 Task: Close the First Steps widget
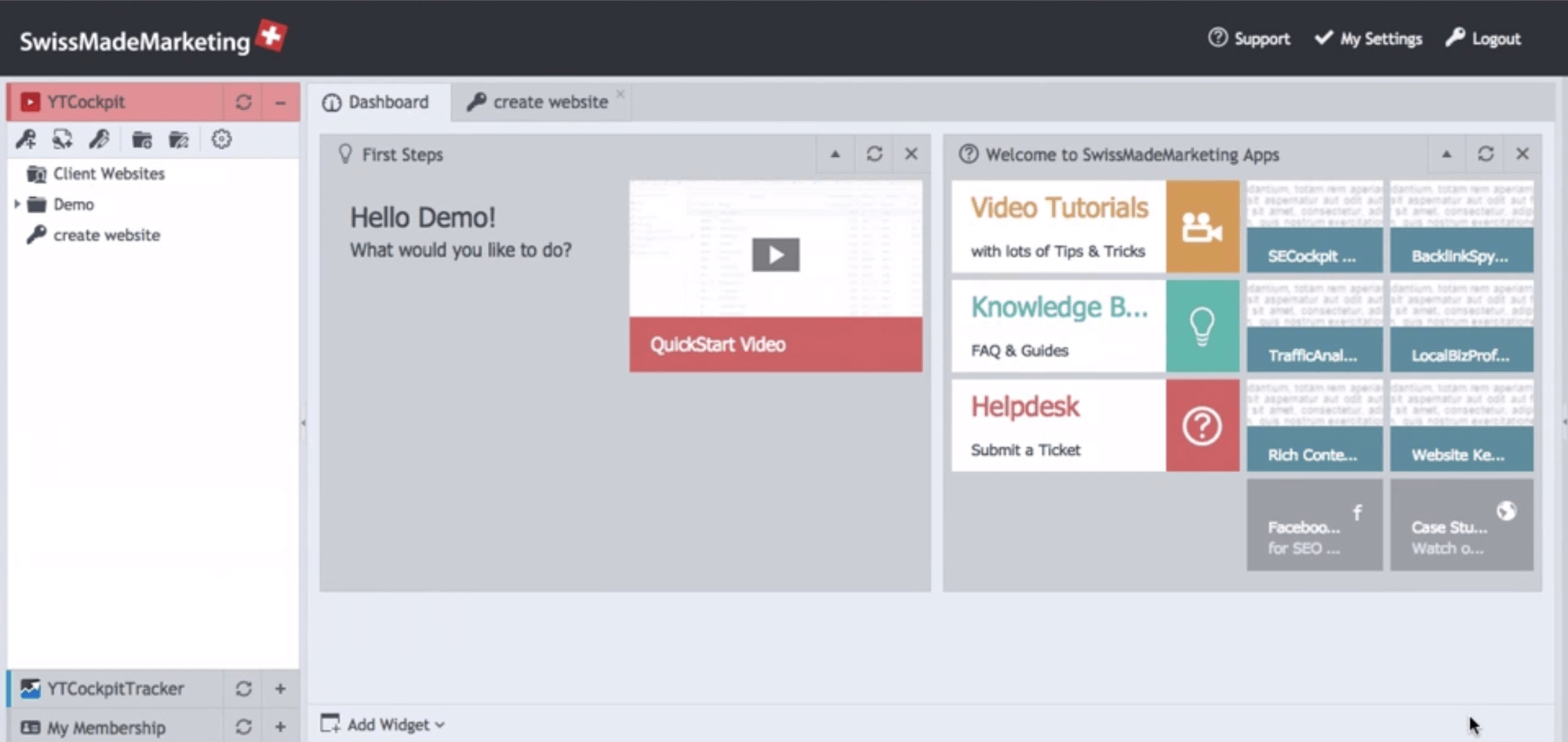[x=911, y=154]
